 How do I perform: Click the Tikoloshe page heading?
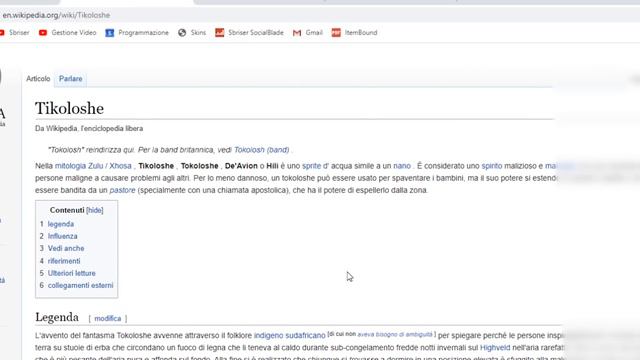pyautogui.click(x=69, y=108)
